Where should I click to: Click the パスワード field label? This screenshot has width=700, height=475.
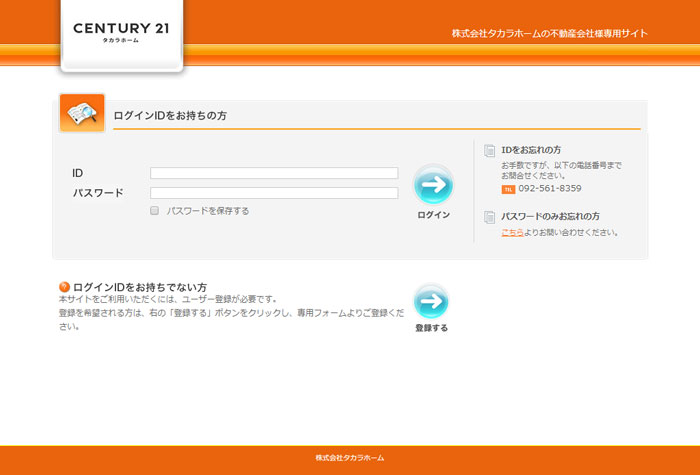click(x=98, y=193)
